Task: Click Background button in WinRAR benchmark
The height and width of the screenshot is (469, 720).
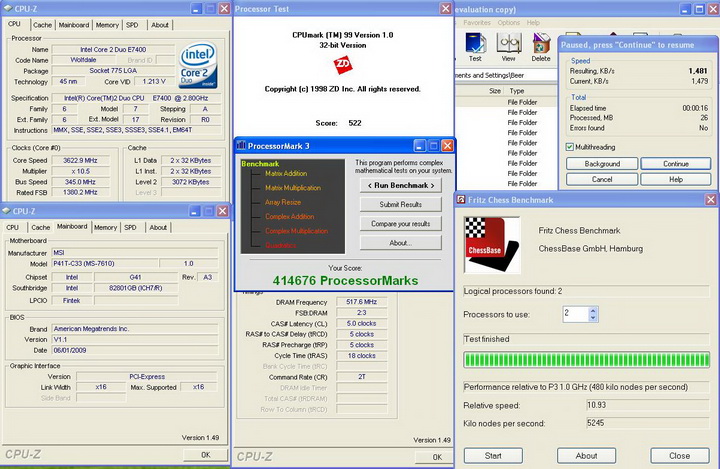Action: point(602,164)
